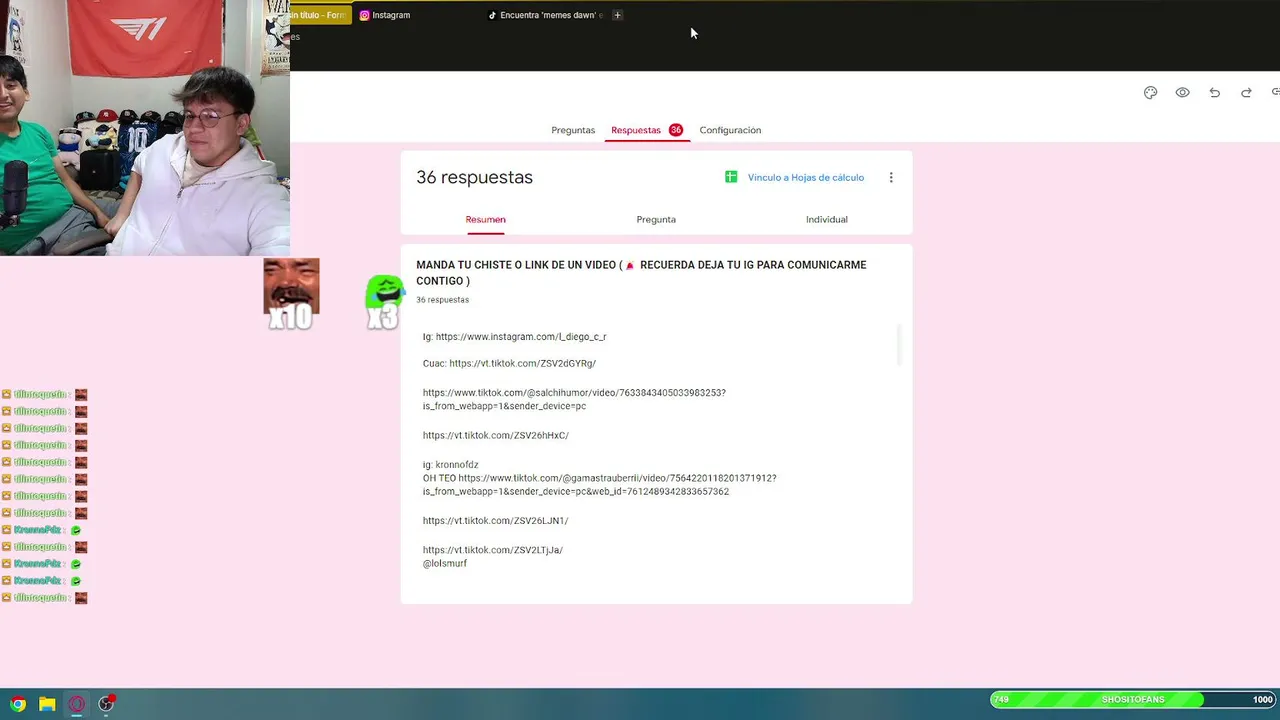Viewport: 1280px width, 720px height.
Task: Click 'Vínculo a Hojas de cálculo' link
Action: 806,177
